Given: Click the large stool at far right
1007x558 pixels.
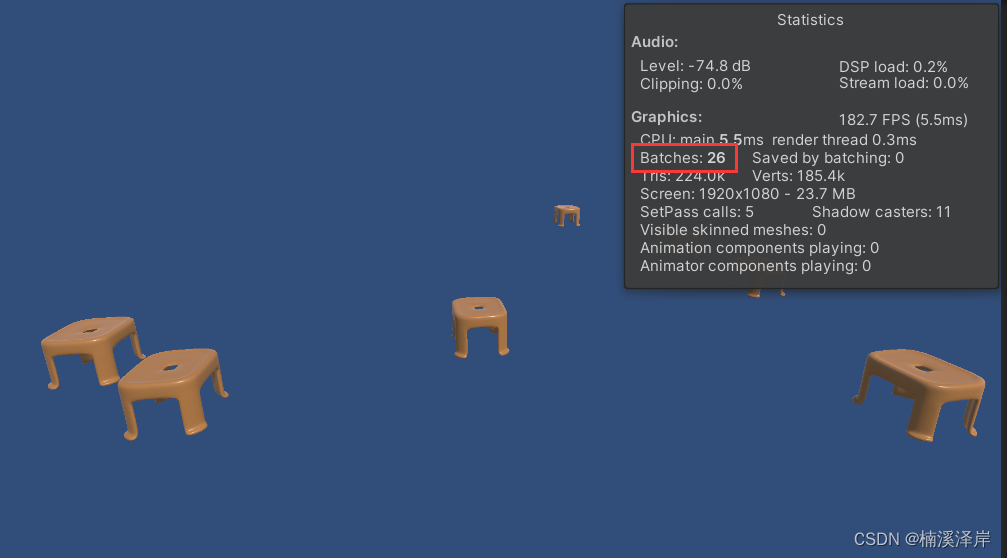Looking at the screenshot, I should pos(918,394).
